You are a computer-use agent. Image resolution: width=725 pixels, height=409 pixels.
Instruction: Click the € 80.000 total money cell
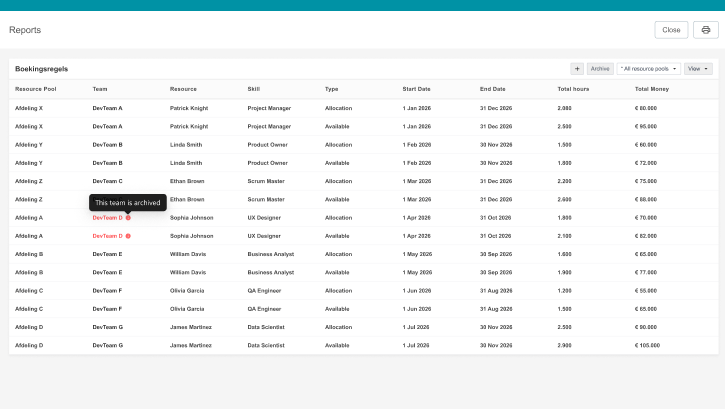[645, 108]
